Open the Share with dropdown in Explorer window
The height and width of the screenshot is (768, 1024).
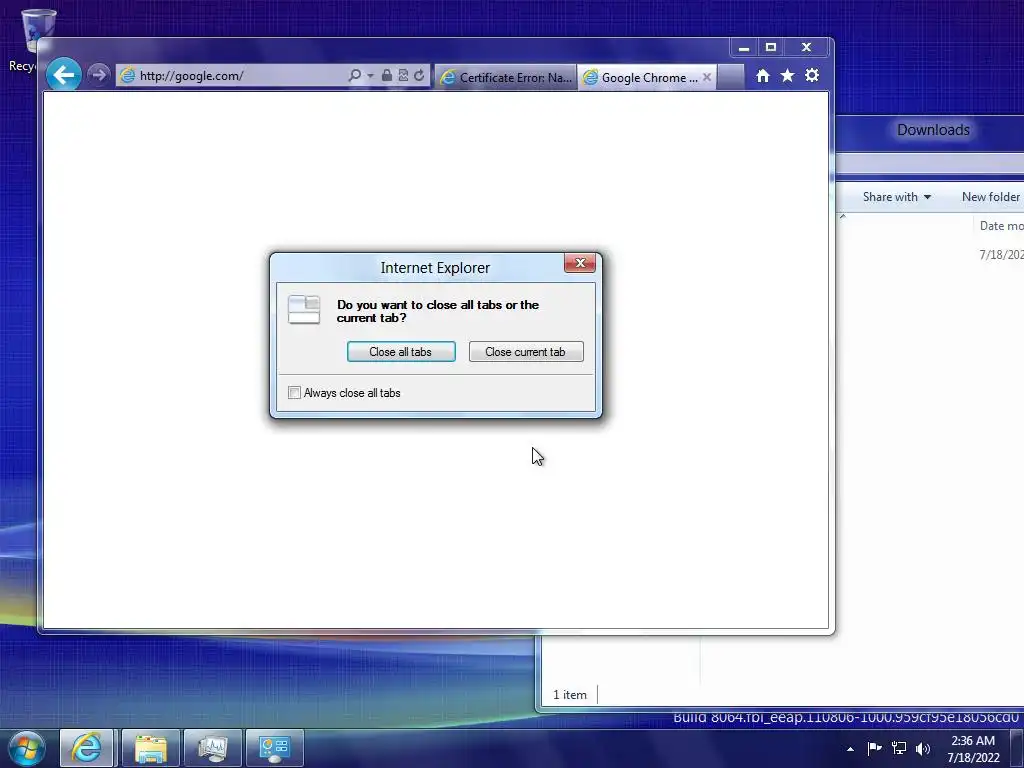pyautogui.click(x=897, y=197)
